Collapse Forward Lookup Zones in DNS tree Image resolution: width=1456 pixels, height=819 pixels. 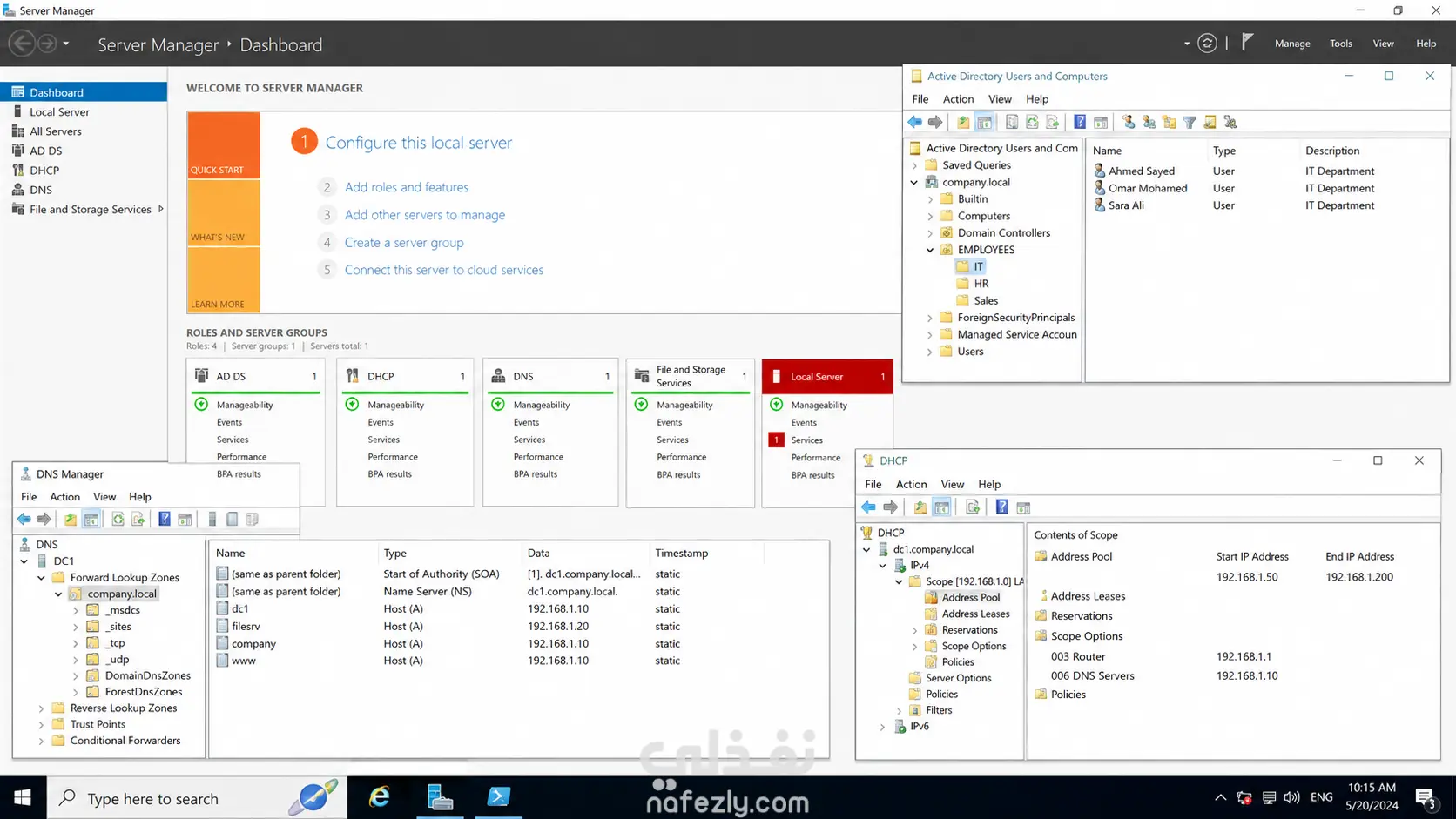[x=41, y=578]
